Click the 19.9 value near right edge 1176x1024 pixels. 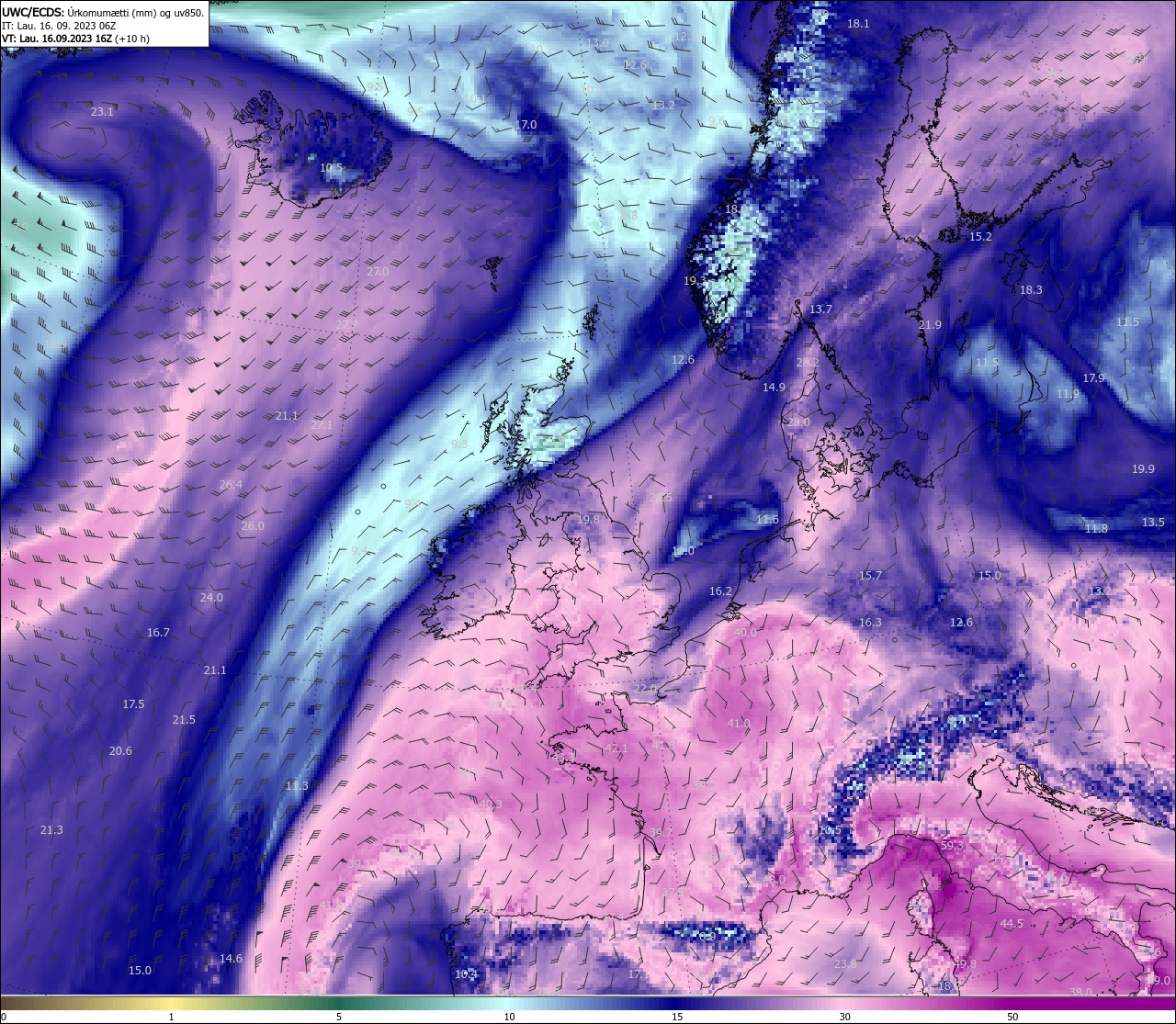pos(1143,469)
